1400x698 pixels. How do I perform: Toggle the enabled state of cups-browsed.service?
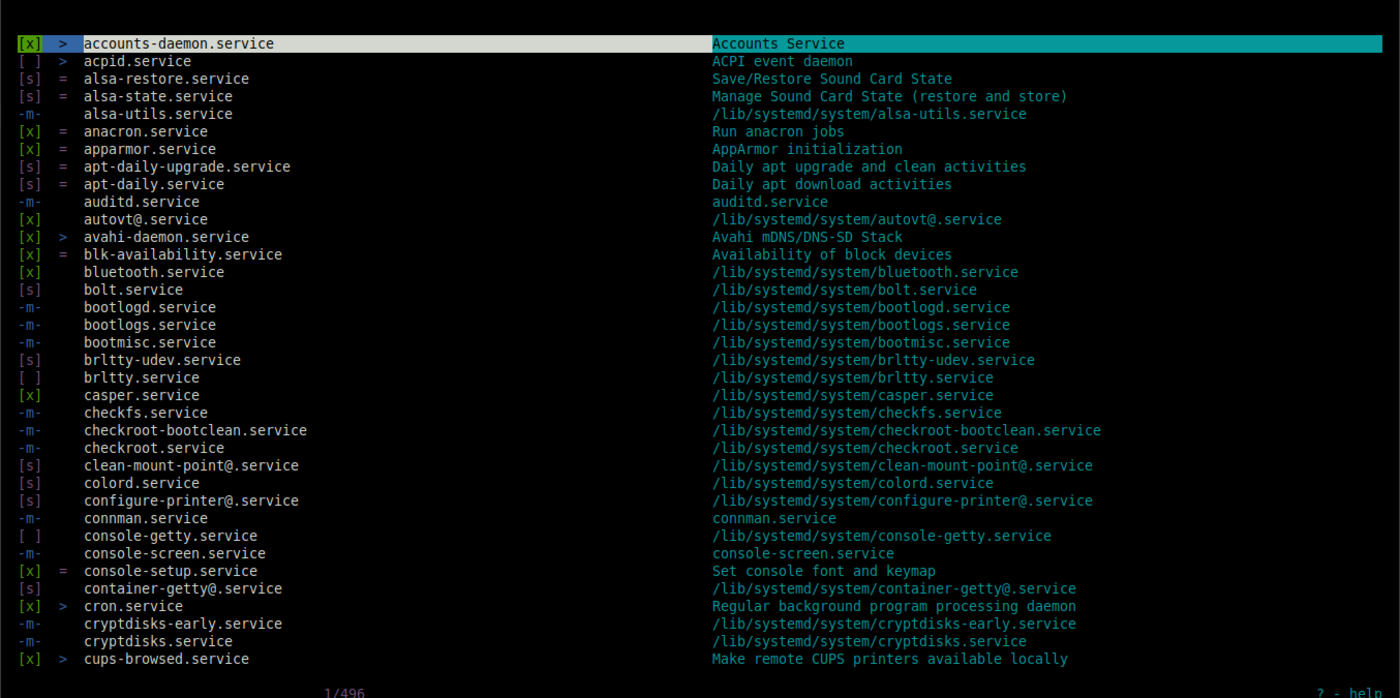pos(30,658)
